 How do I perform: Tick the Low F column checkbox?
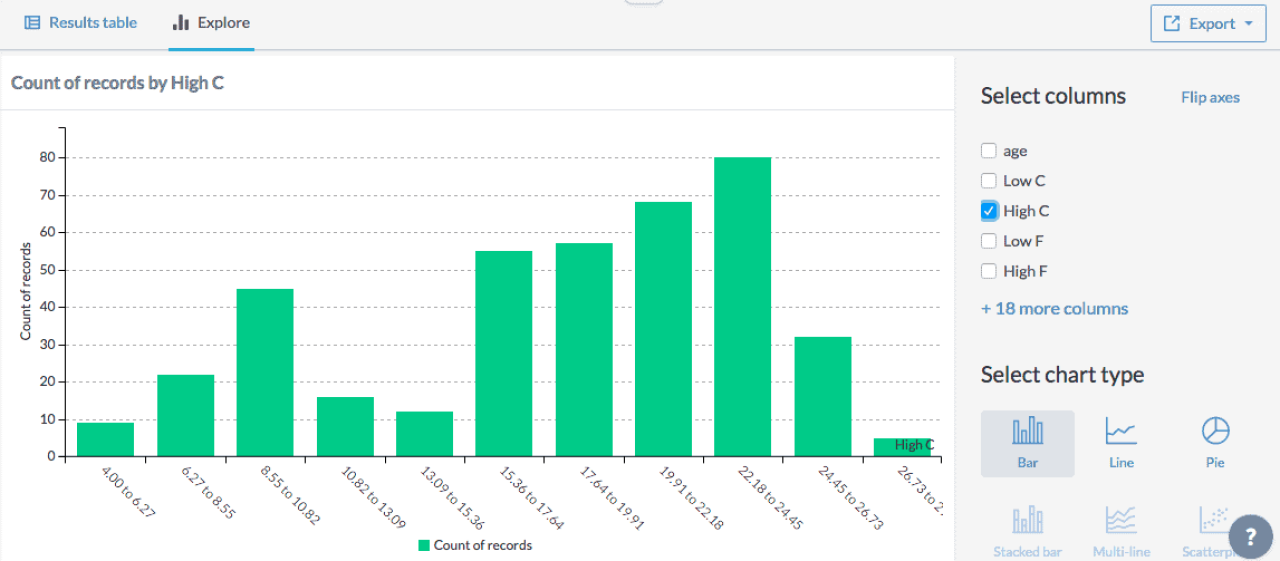click(x=989, y=241)
